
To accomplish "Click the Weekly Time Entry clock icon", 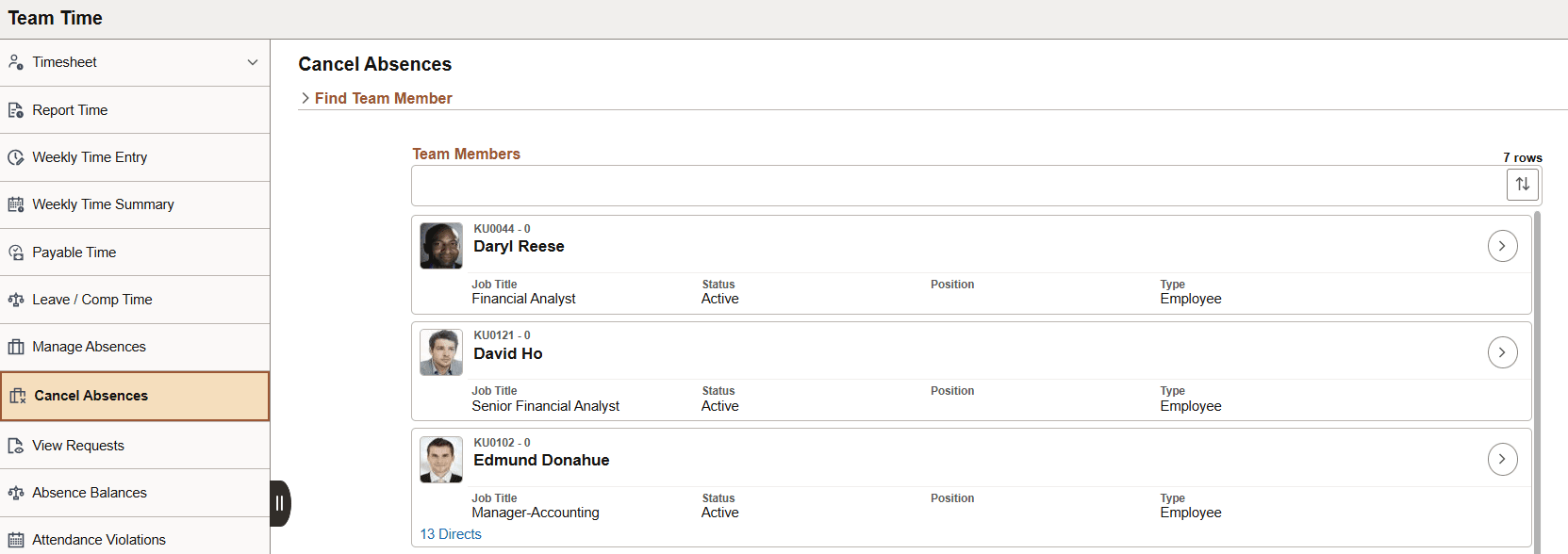I will [16, 156].
